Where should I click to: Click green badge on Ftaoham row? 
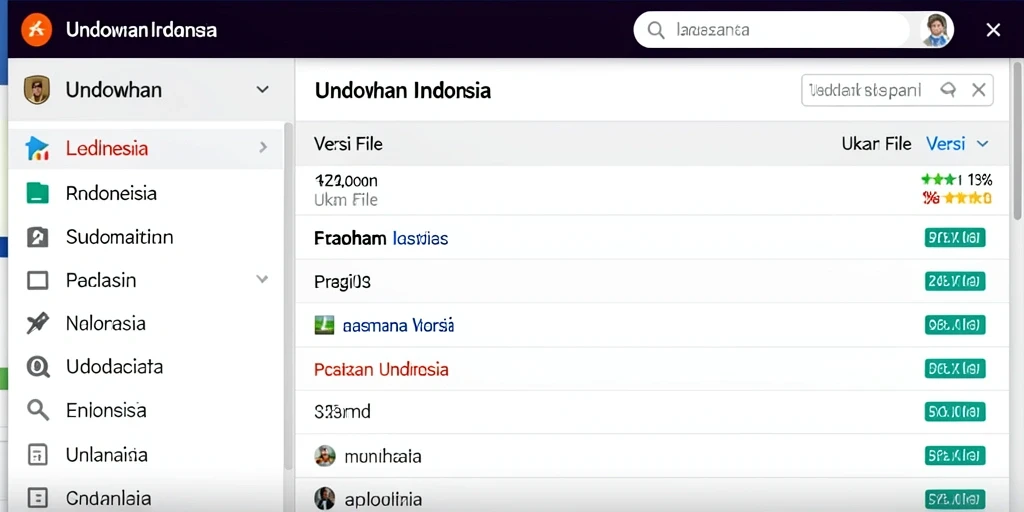pyautogui.click(x=955, y=238)
